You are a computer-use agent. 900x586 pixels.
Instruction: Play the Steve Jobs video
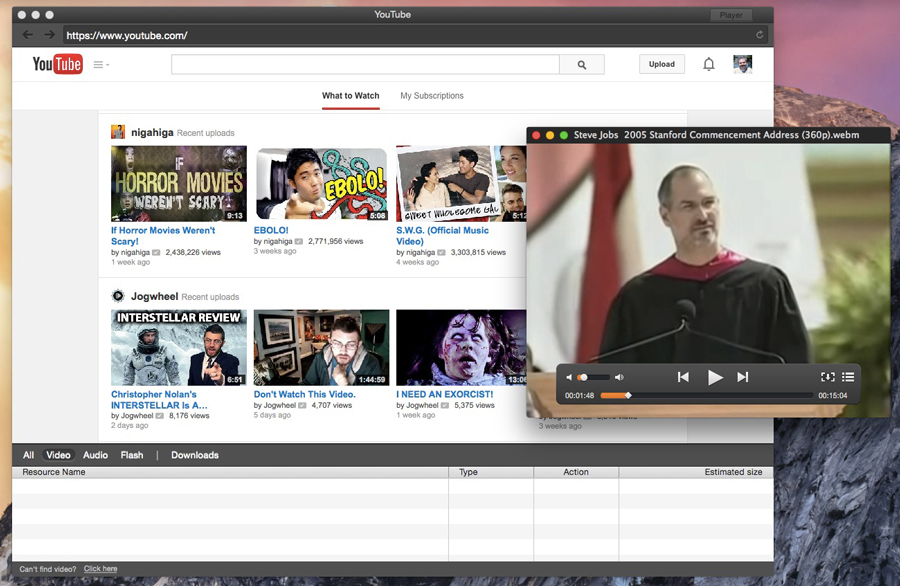(715, 378)
